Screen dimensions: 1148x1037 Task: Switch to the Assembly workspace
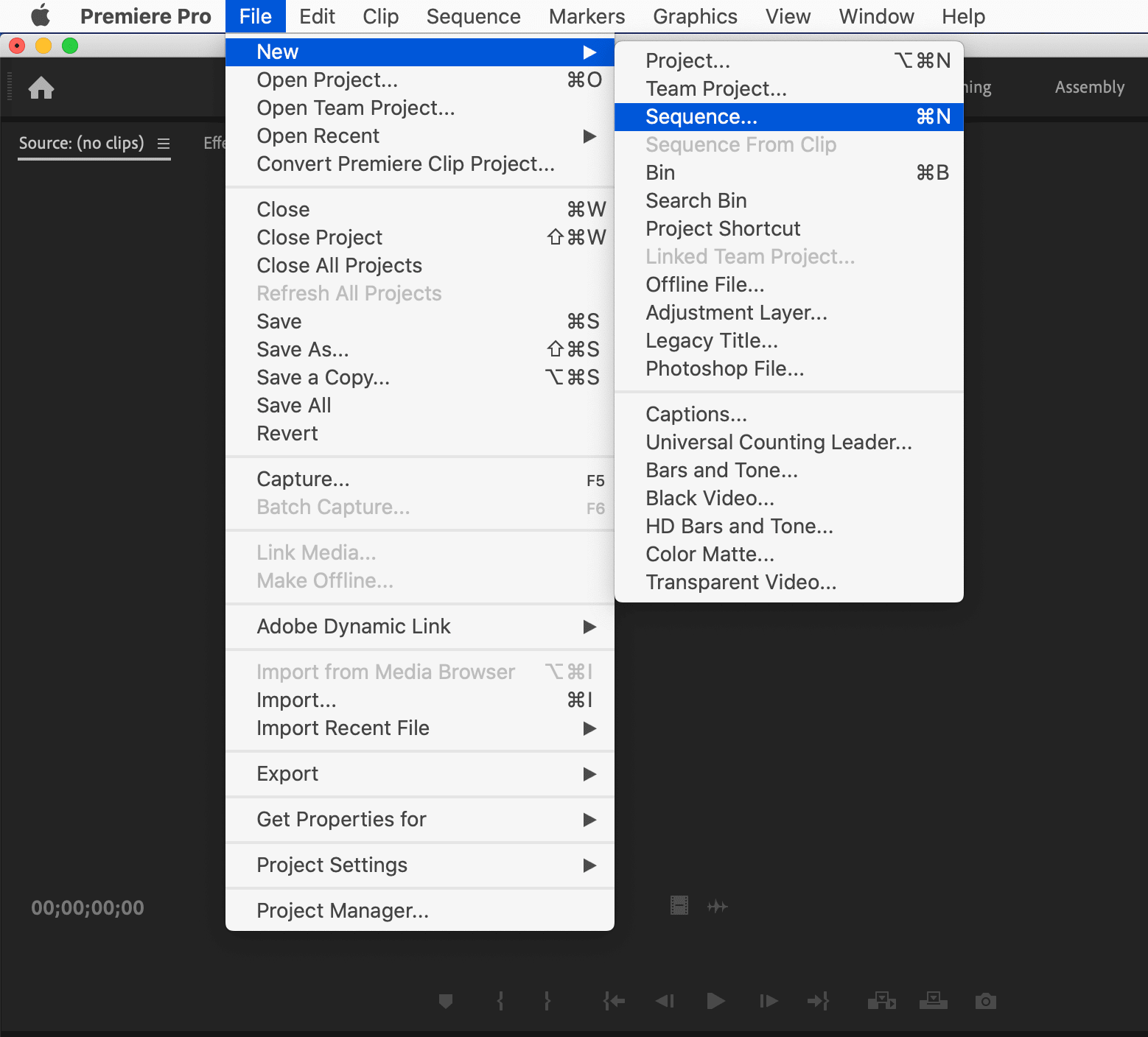(x=1090, y=87)
